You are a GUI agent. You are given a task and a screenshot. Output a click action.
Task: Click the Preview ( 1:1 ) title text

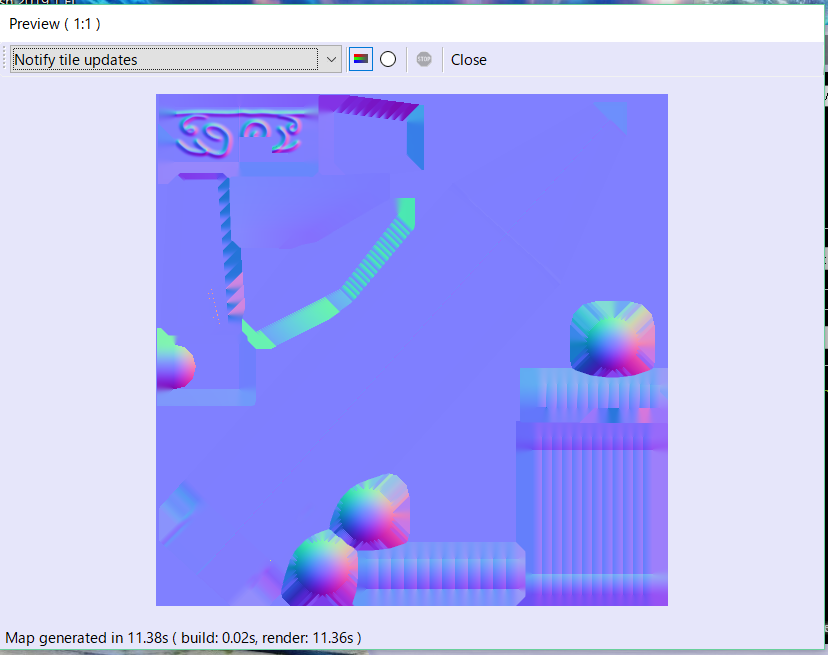(55, 24)
